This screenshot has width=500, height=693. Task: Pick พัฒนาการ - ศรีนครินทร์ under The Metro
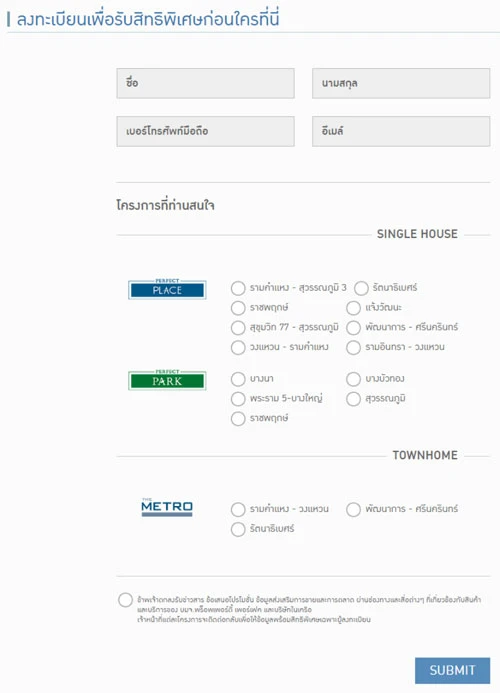point(353,510)
